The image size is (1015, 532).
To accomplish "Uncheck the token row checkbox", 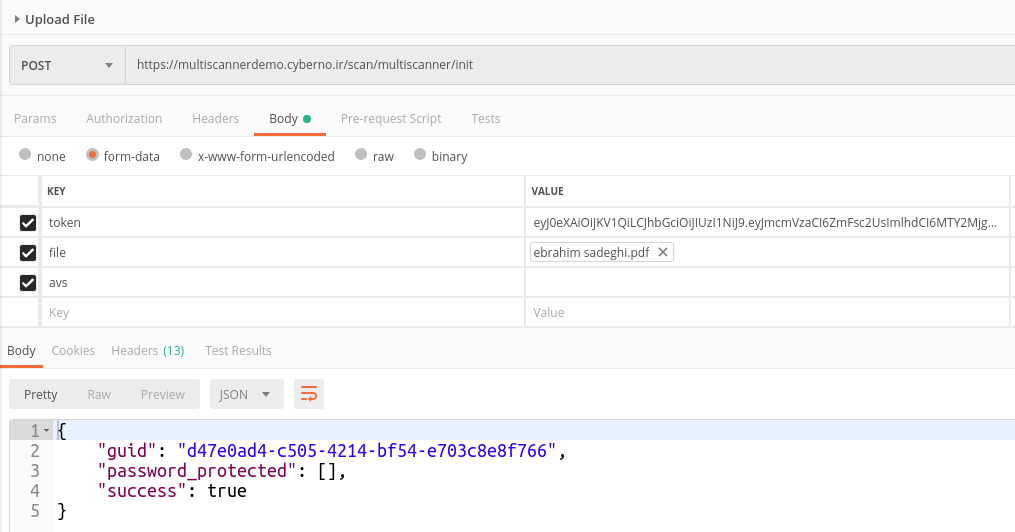I will click(x=28, y=223).
